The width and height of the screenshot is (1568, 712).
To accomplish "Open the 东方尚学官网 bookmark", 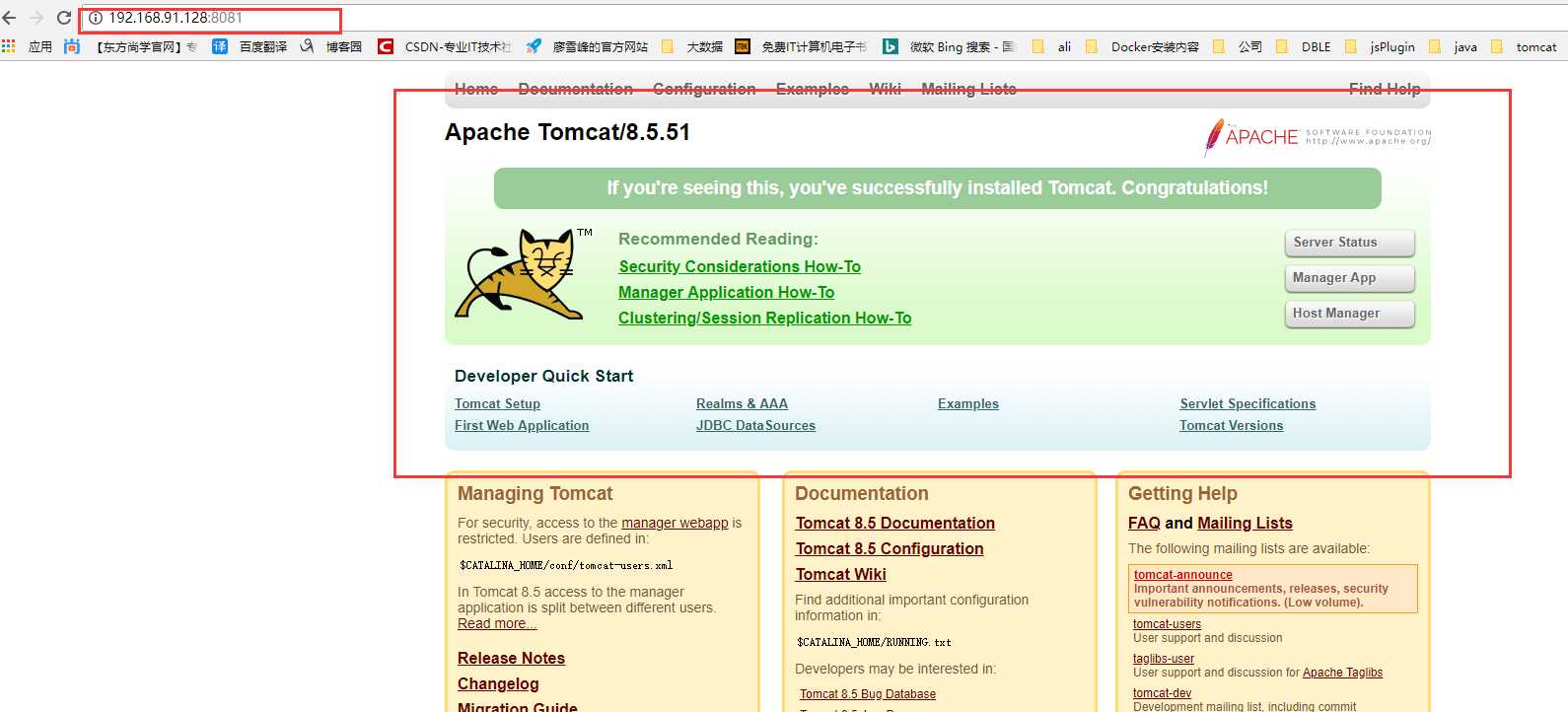I will (131, 46).
